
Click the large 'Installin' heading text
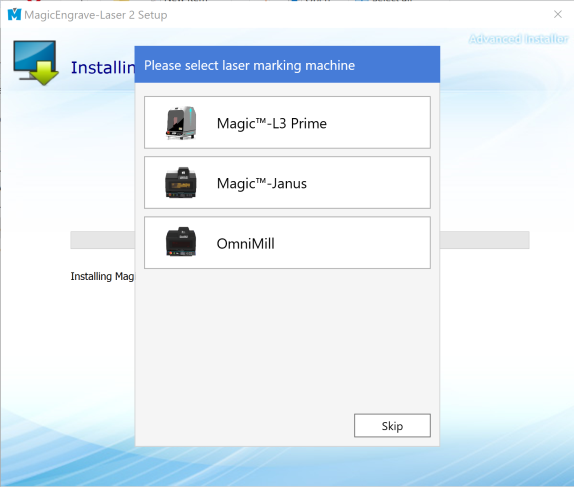(103, 68)
